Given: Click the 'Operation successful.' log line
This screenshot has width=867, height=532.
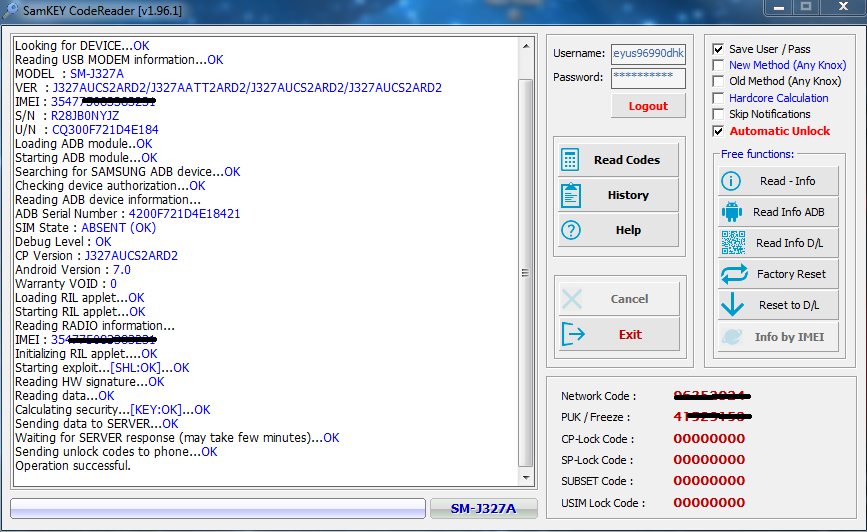Looking at the screenshot, I should coord(73,466).
